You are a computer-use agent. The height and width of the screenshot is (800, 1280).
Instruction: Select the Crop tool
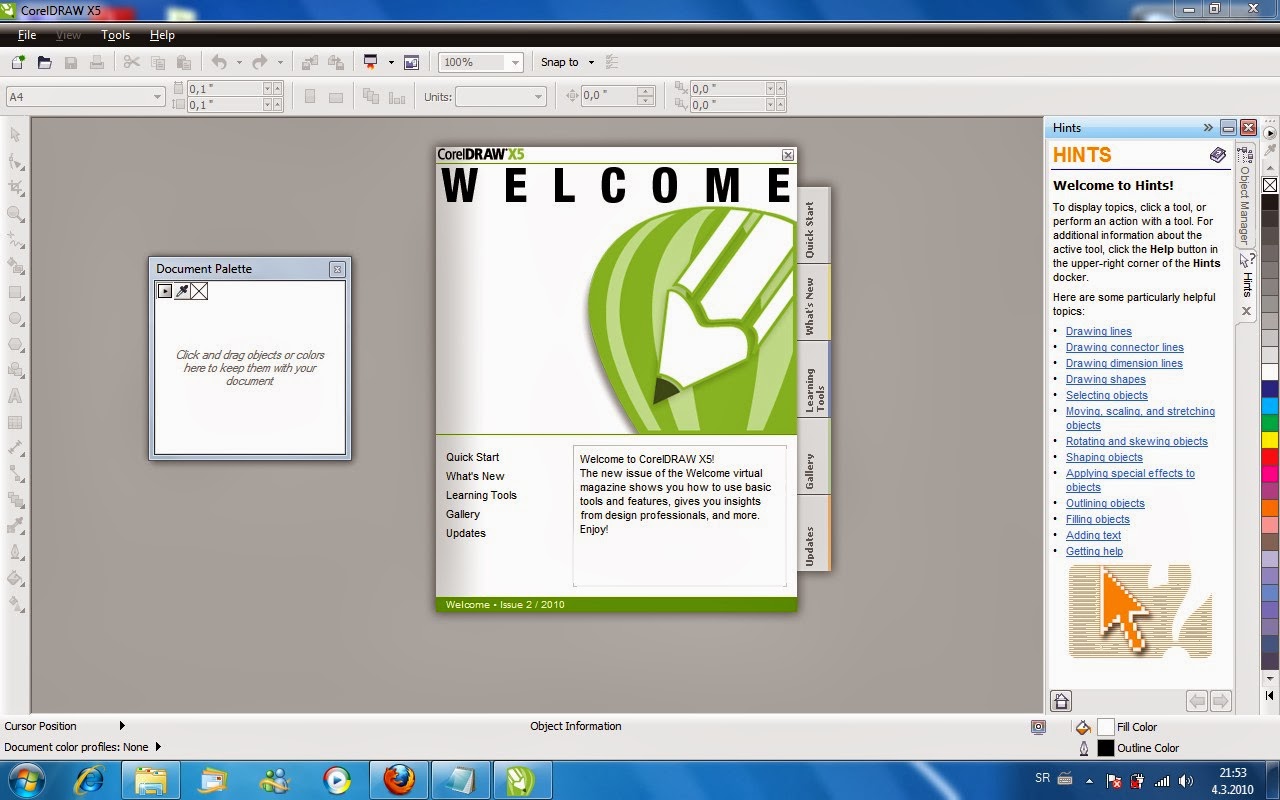click(x=15, y=187)
